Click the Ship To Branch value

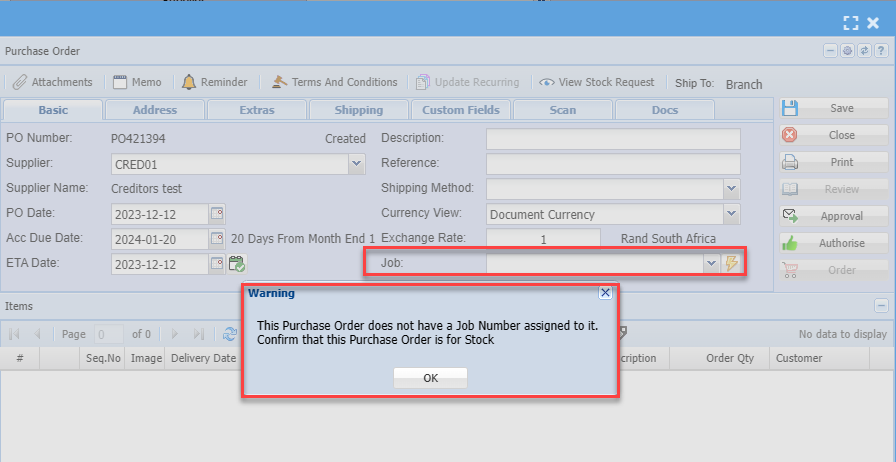point(744,85)
